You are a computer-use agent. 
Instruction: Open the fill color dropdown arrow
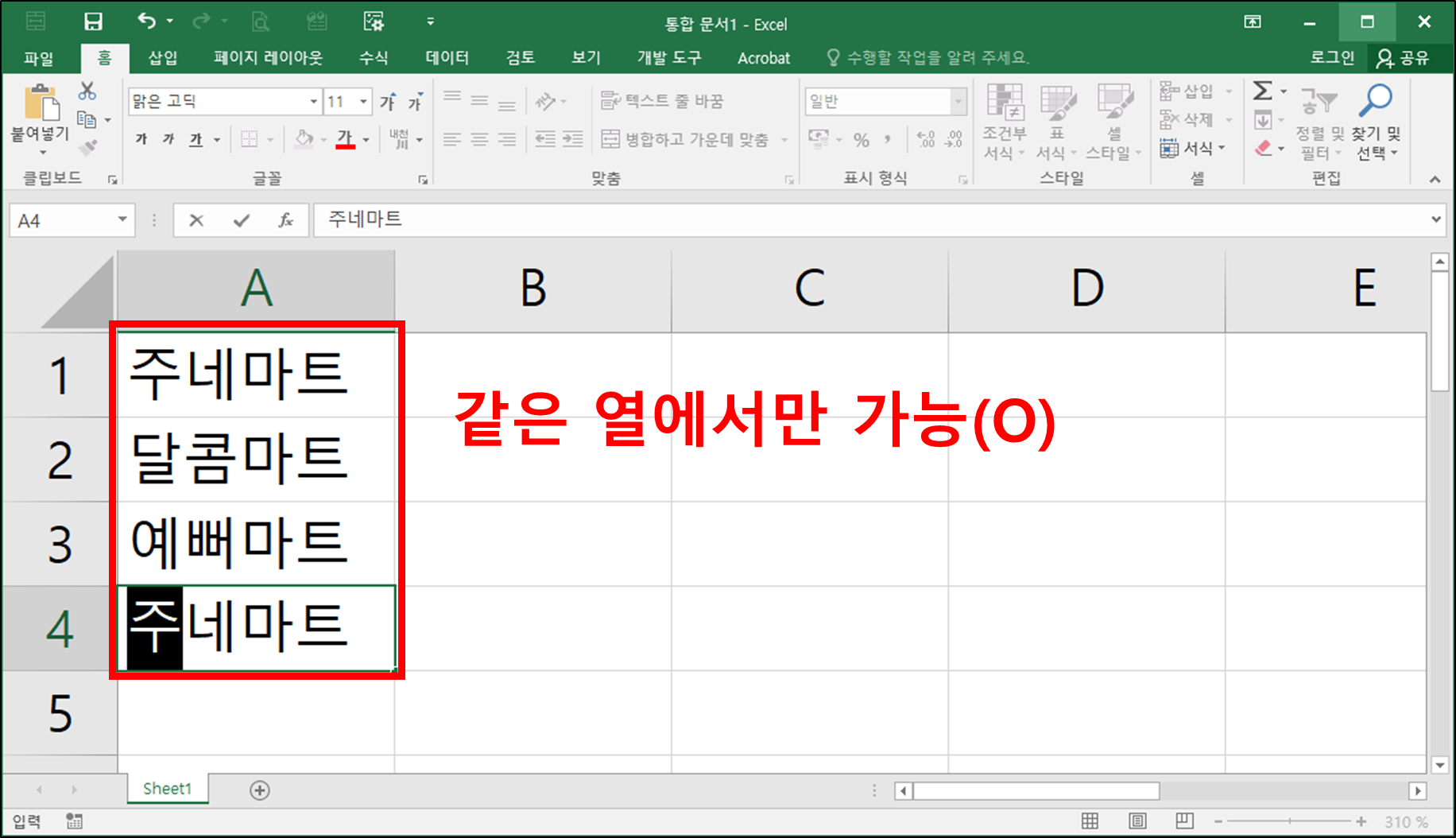[x=323, y=140]
